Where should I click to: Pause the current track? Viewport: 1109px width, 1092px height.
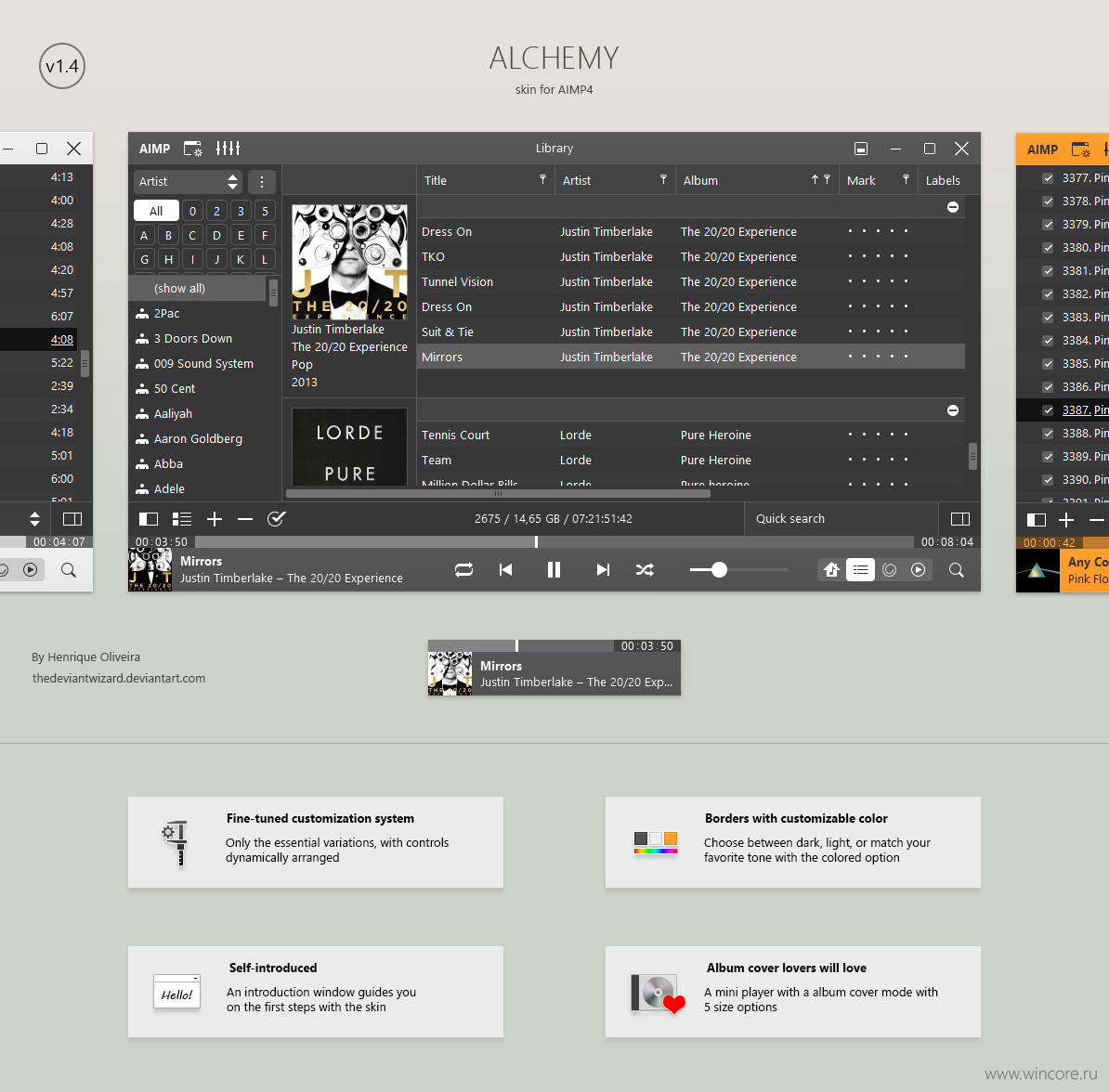point(554,570)
